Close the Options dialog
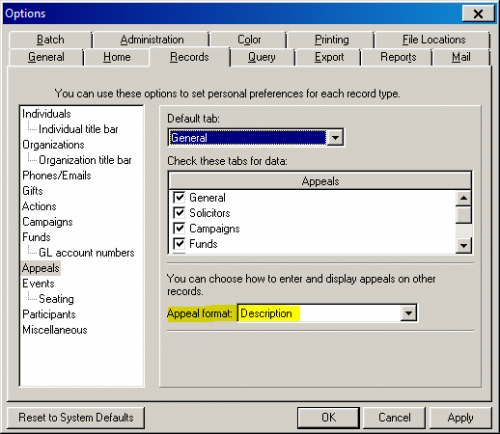The height and width of the screenshot is (434, 500). pos(478,14)
